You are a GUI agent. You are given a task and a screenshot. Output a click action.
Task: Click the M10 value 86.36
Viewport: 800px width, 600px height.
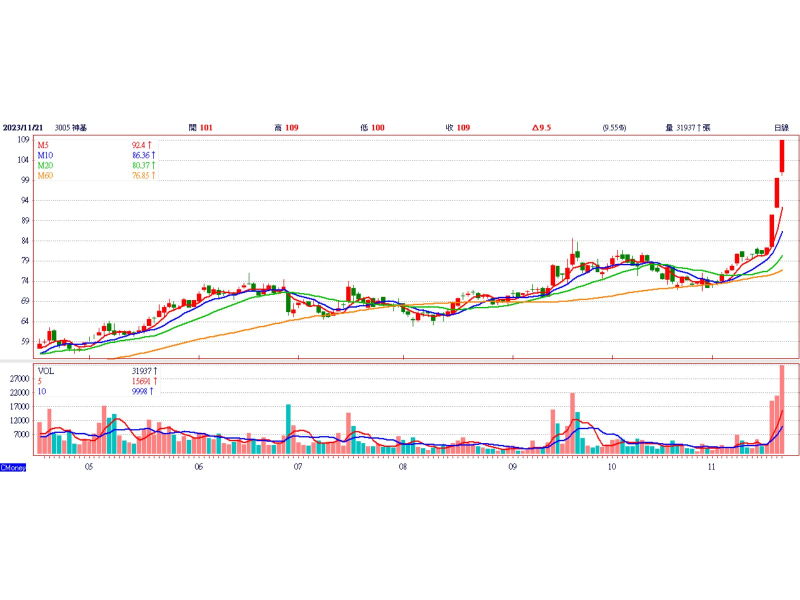[x=143, y=155]
